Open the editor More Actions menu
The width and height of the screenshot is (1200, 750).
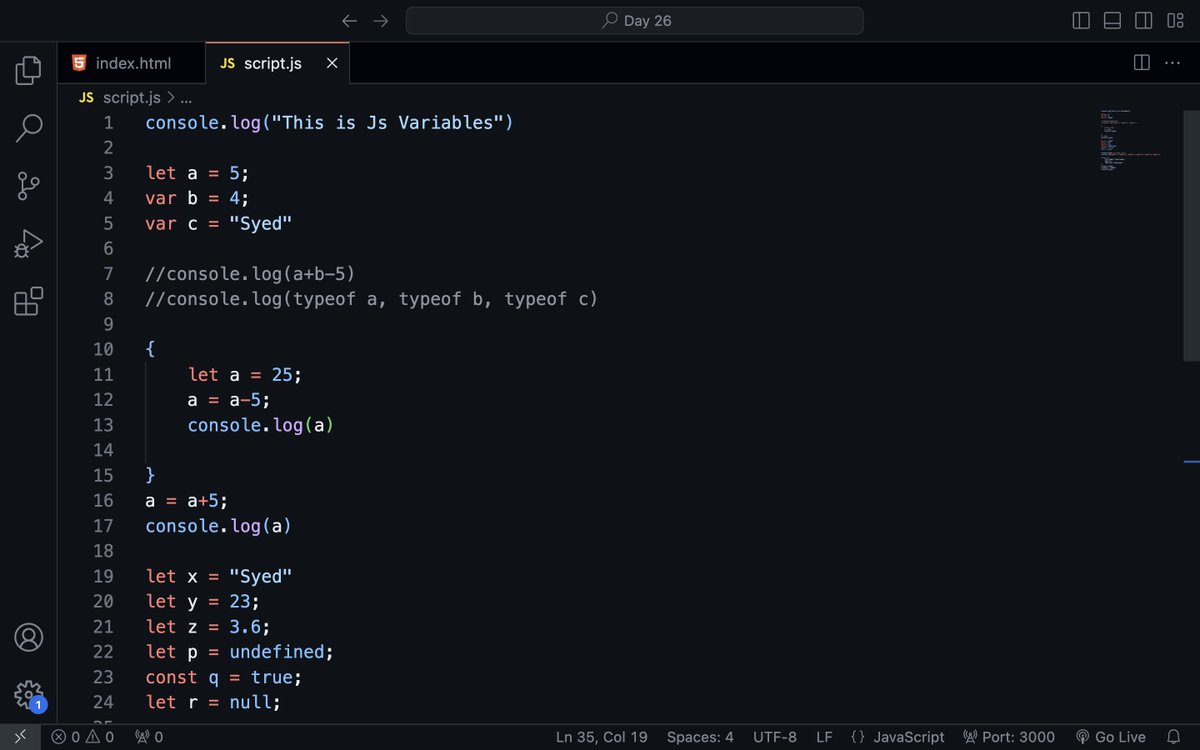pyautogui.click(x=1173, y=63)
